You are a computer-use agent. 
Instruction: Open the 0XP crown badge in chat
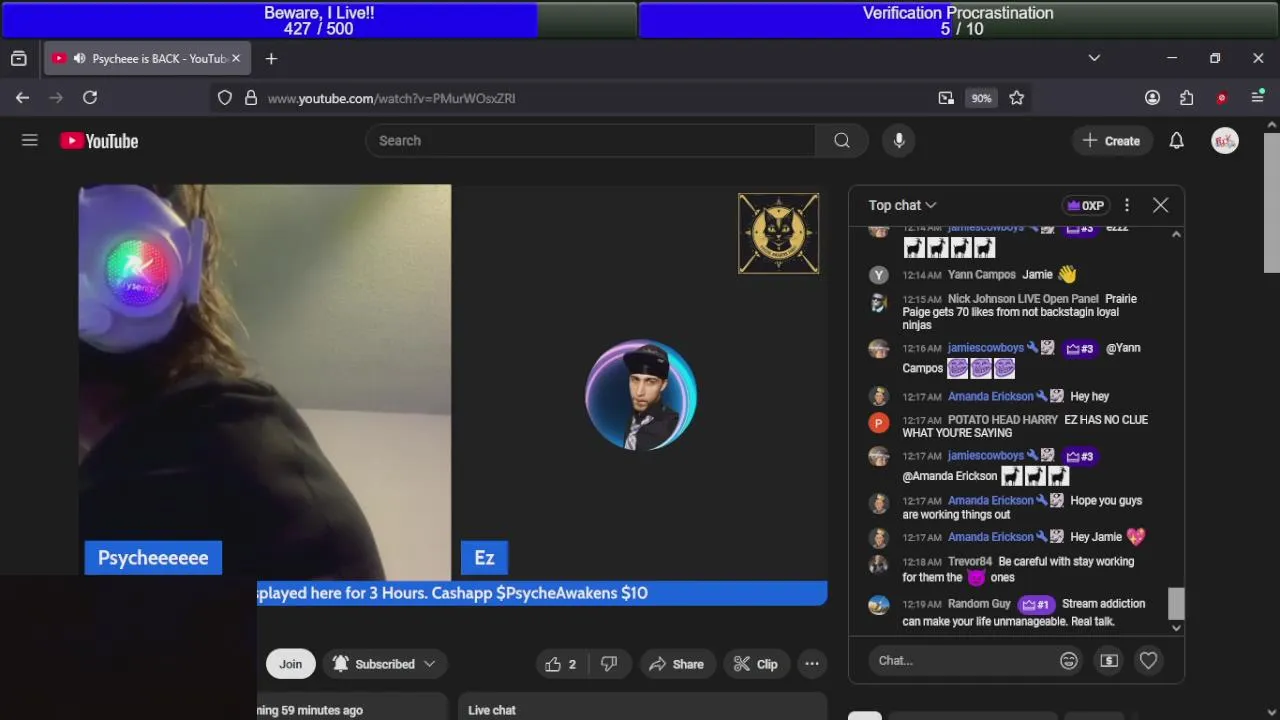tap(1086, 205)
